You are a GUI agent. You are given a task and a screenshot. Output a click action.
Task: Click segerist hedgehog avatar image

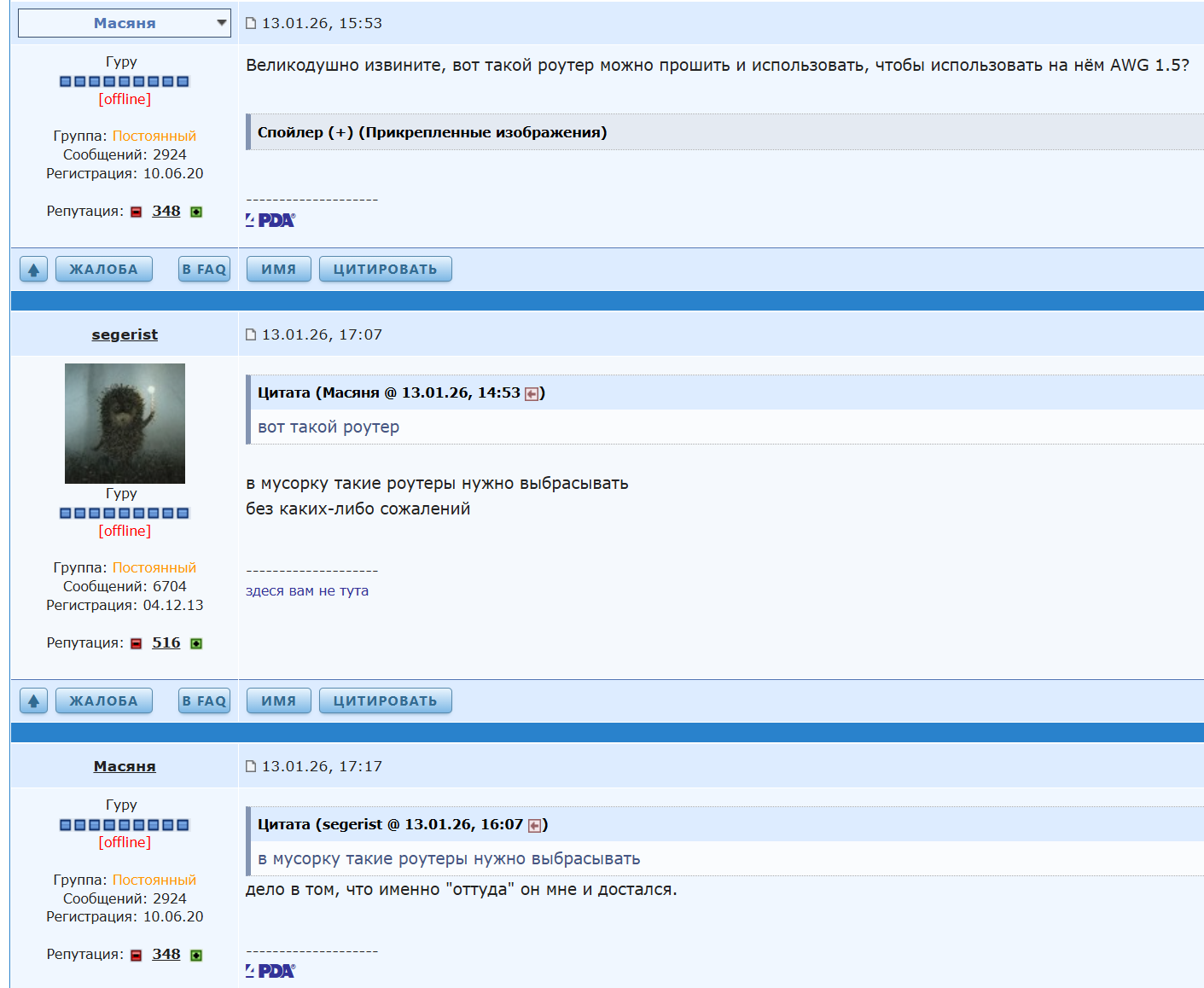(x=125, y=423)
